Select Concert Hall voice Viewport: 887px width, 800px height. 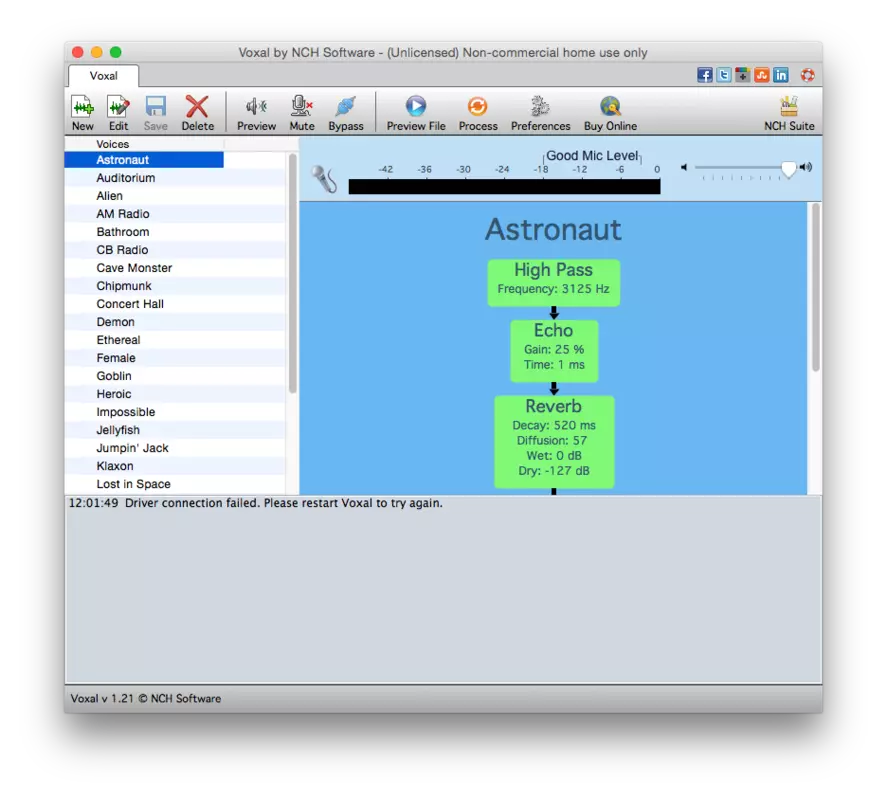tap(175, 304)
